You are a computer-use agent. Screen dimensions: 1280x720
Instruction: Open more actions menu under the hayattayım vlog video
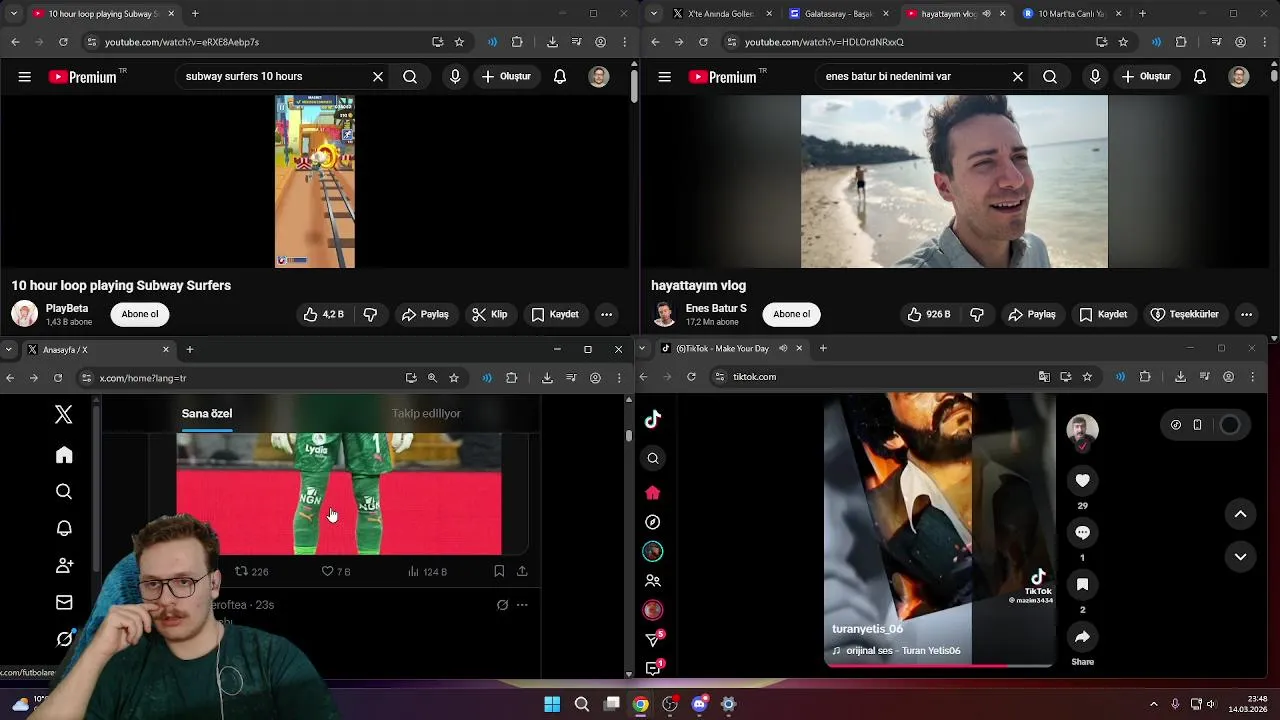tap(1246, 314)
